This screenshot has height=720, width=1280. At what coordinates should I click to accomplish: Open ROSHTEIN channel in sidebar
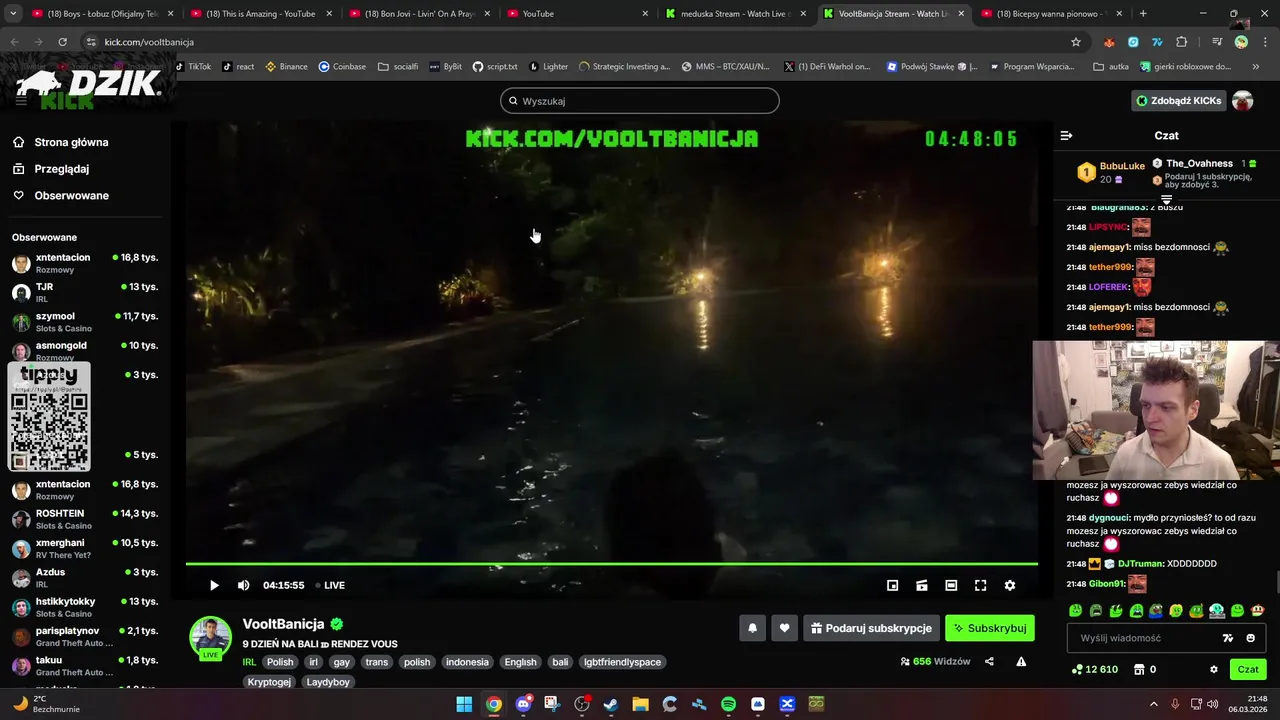point(85,518)
